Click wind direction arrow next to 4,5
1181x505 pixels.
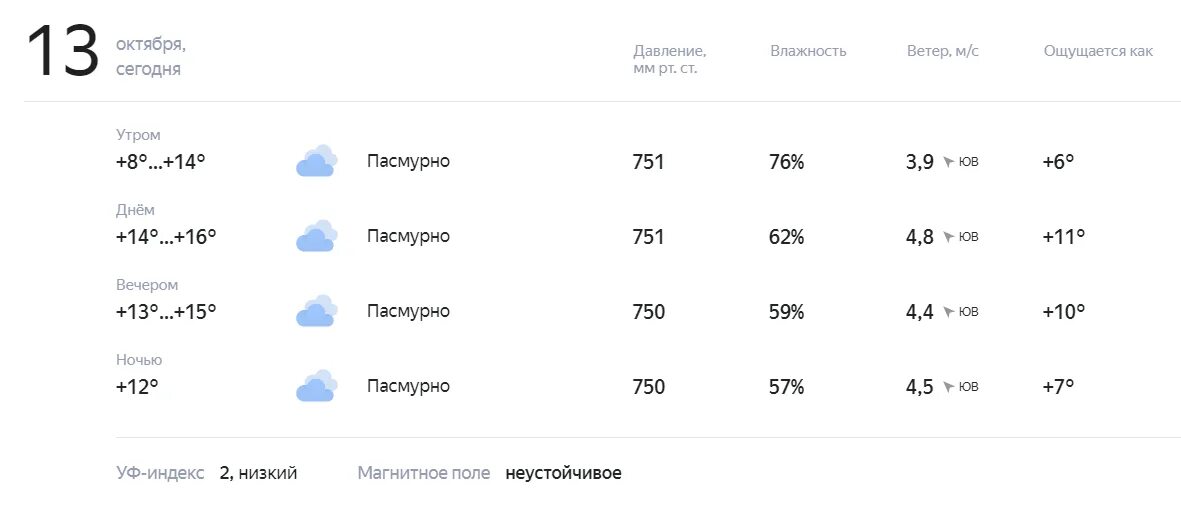pyautogui.click(x=948, y=387)
